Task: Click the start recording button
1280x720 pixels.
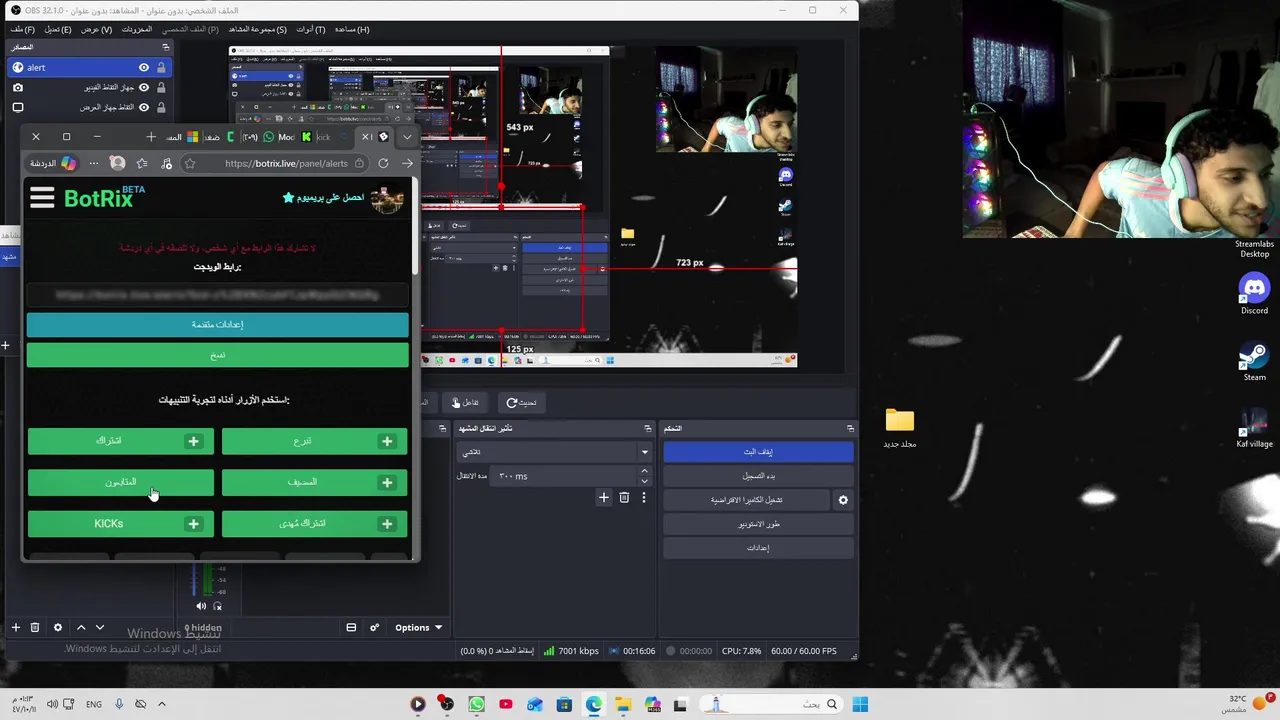Action: [x=758, y=476]
